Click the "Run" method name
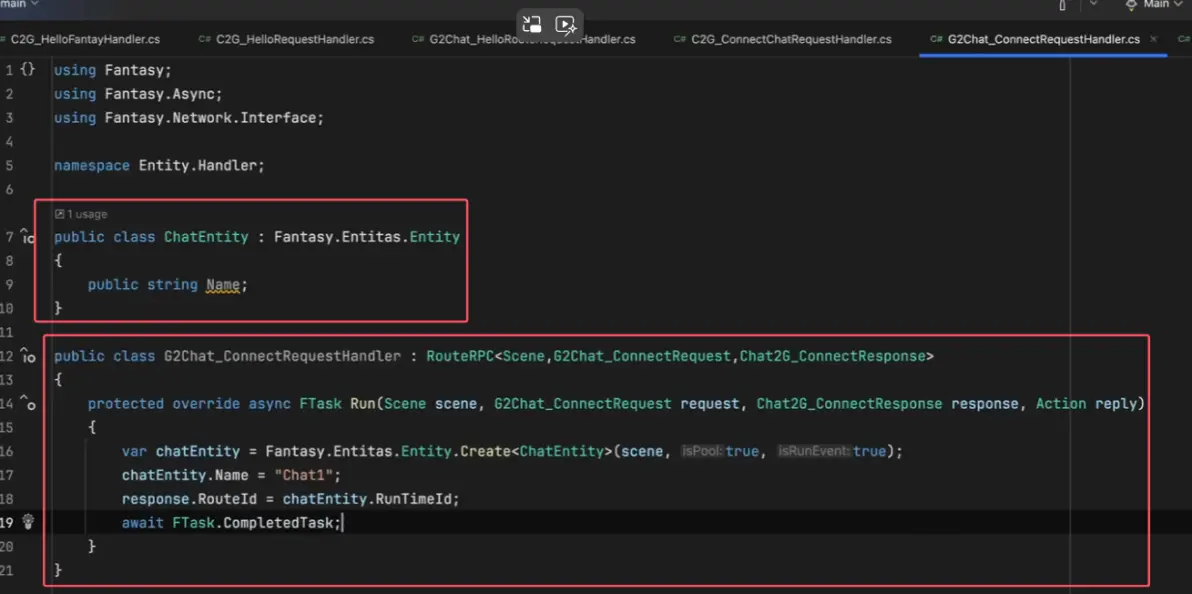This screenshot has height=594, width=1192. (x=363, y=404)
